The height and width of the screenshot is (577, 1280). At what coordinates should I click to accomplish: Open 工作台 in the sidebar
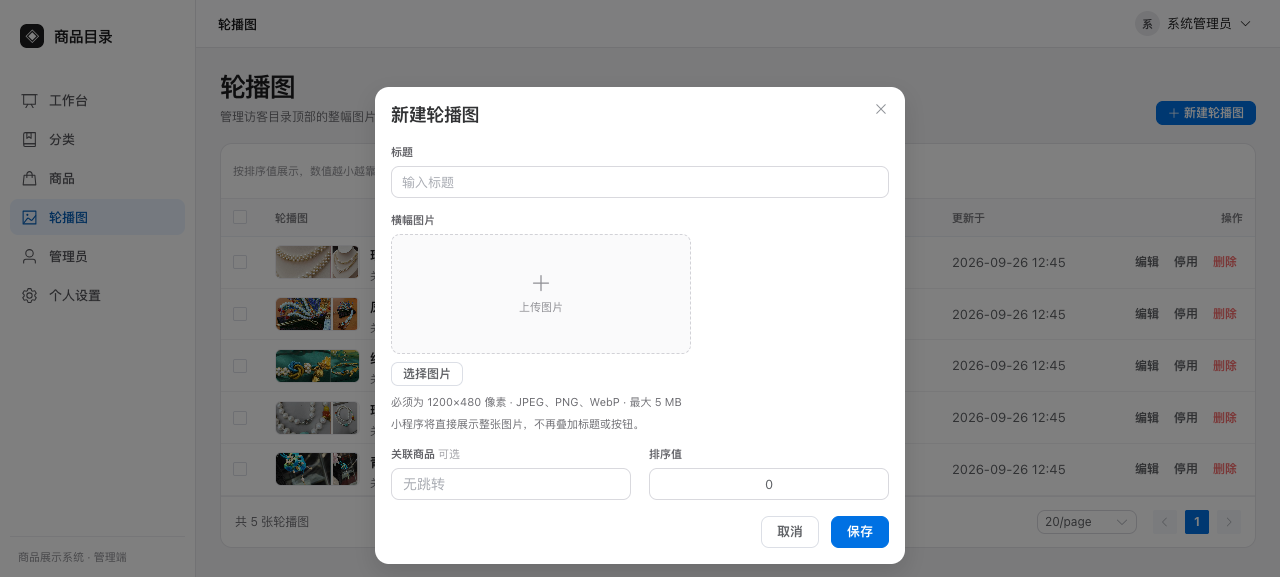pyautogui.click(x=97, y=100)
